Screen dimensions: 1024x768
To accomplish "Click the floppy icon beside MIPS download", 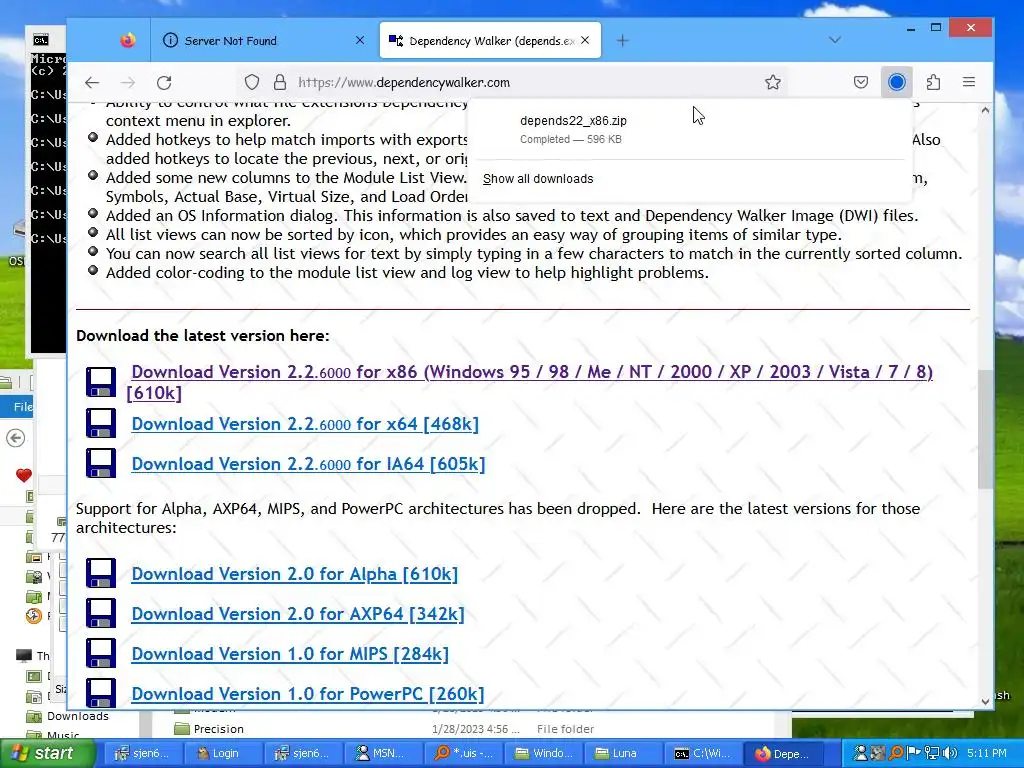I will tap(101, 653).
